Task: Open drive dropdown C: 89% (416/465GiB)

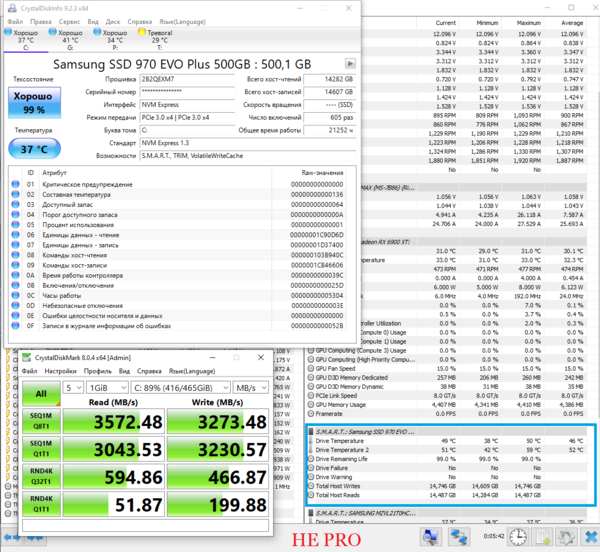Action: point(181,388)
